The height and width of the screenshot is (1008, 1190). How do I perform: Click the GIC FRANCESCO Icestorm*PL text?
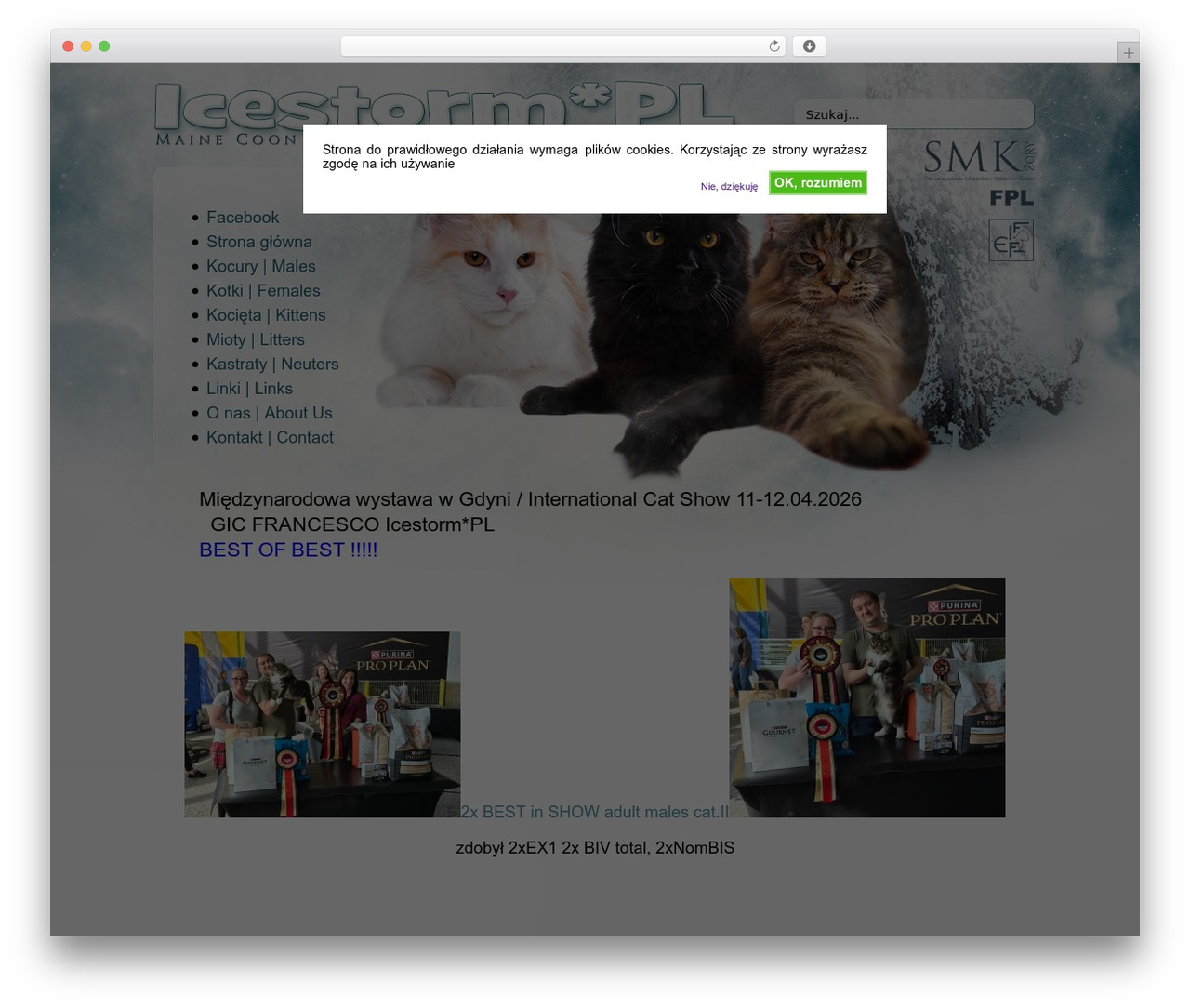352,524
